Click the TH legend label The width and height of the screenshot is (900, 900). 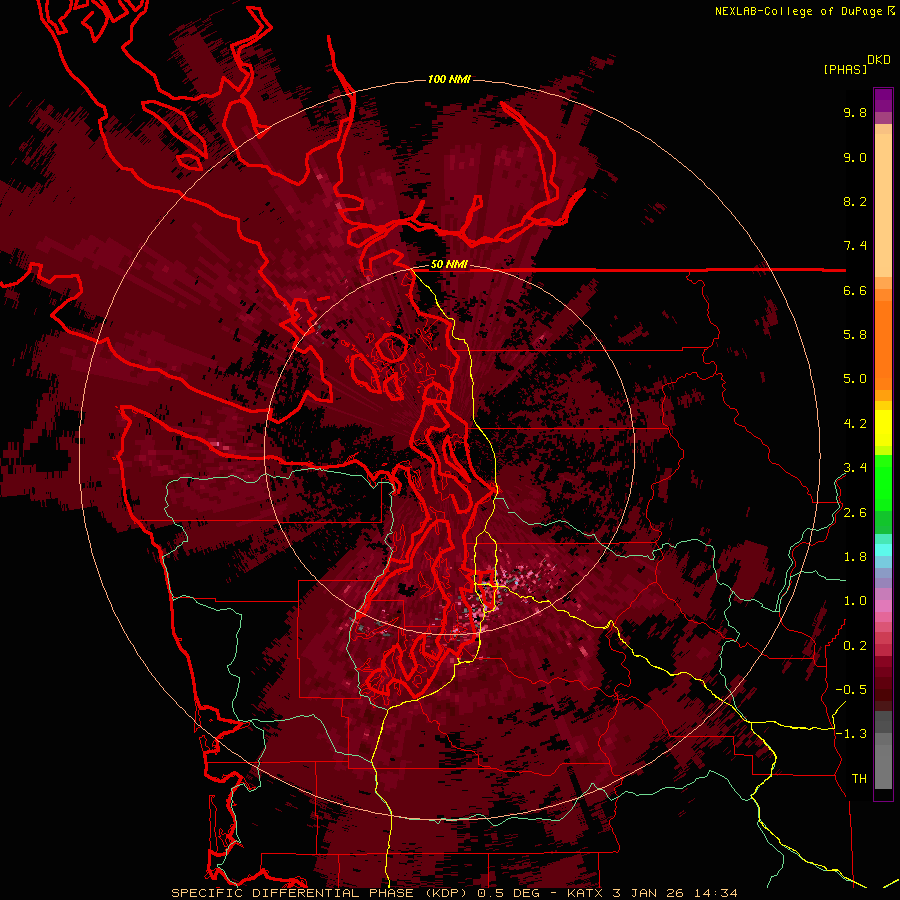coord(859,779)
